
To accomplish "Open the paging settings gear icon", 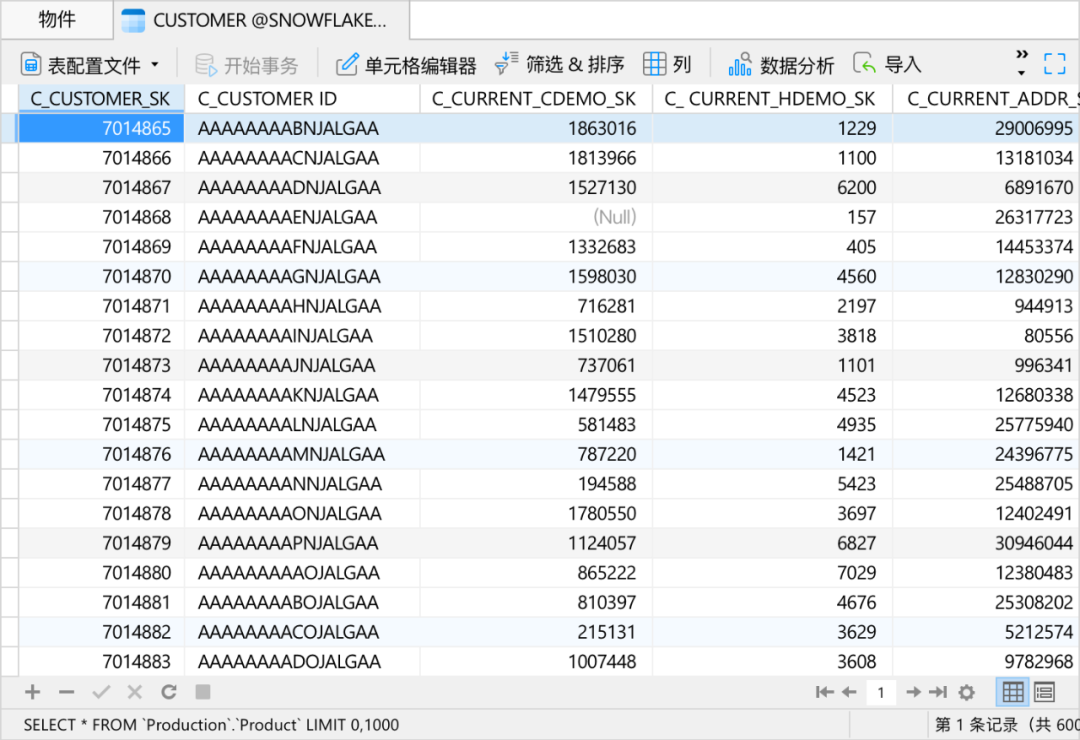I will point(967,692).
